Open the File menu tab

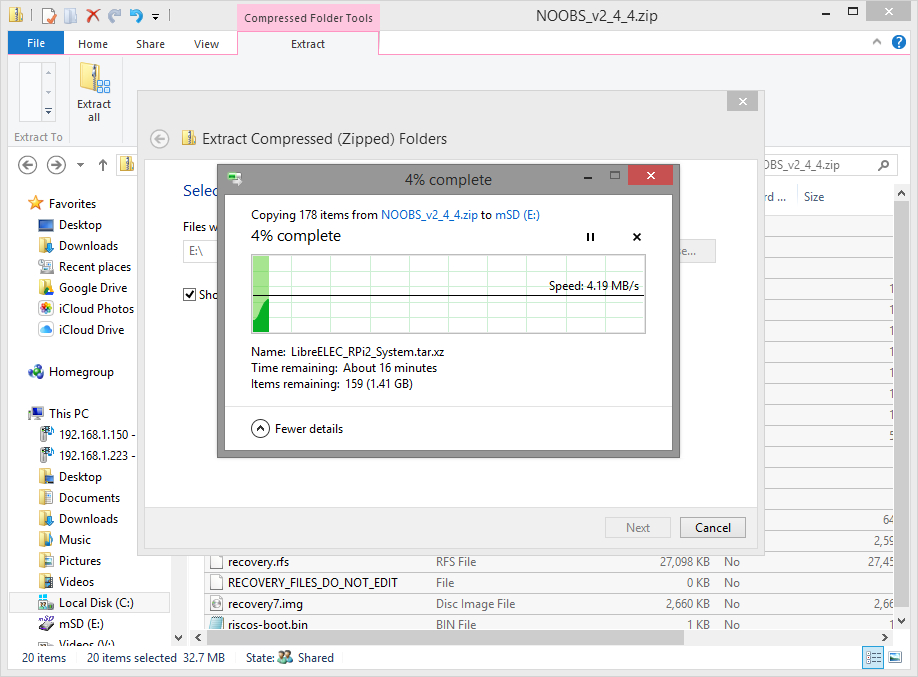point(36,43)
